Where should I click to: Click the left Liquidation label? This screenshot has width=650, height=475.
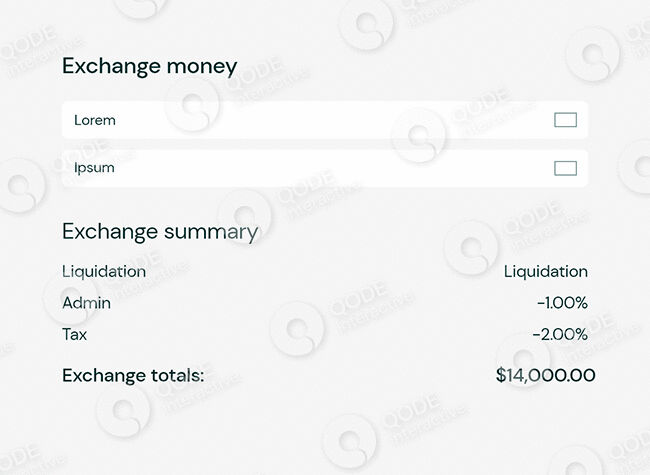pyautogui.click(x=104, y=271)
